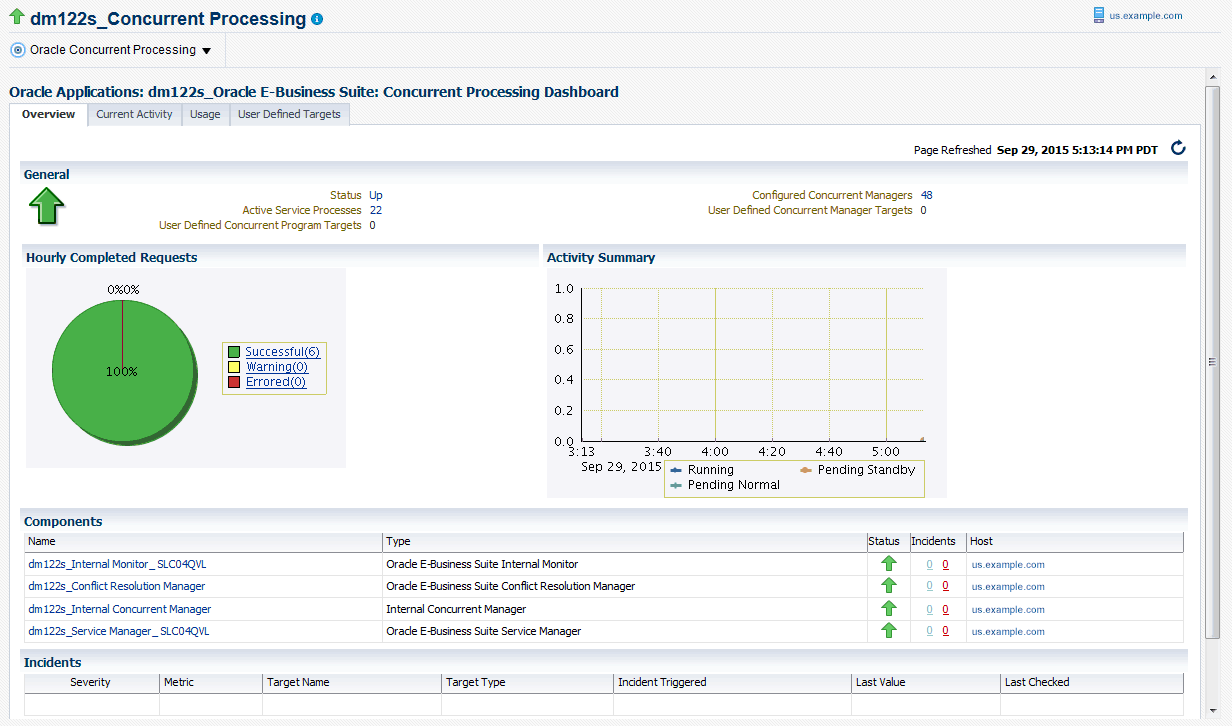Click status arrow for Service Manager_SLC04QVL row
Image resolution: width=1232 pixels, height=726 pixels.
tap(889, 630)
